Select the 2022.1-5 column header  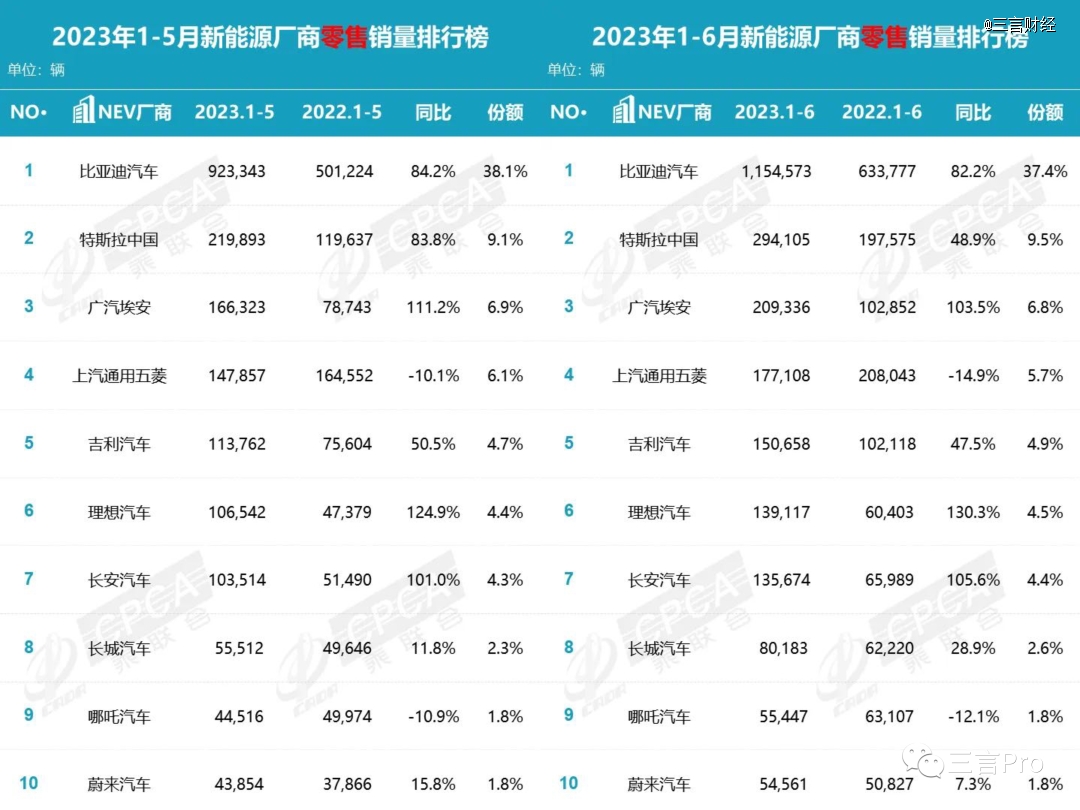click(x=342, y=112)
